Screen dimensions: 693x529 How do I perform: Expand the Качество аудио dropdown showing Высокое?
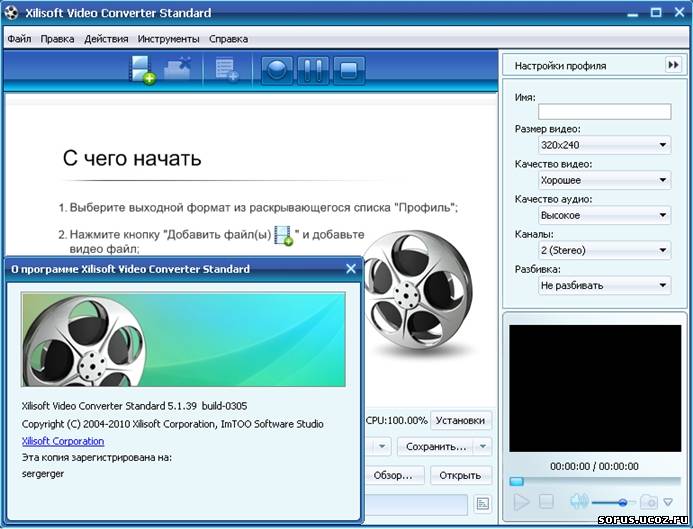pyautogui.click(x=605, y=215)
